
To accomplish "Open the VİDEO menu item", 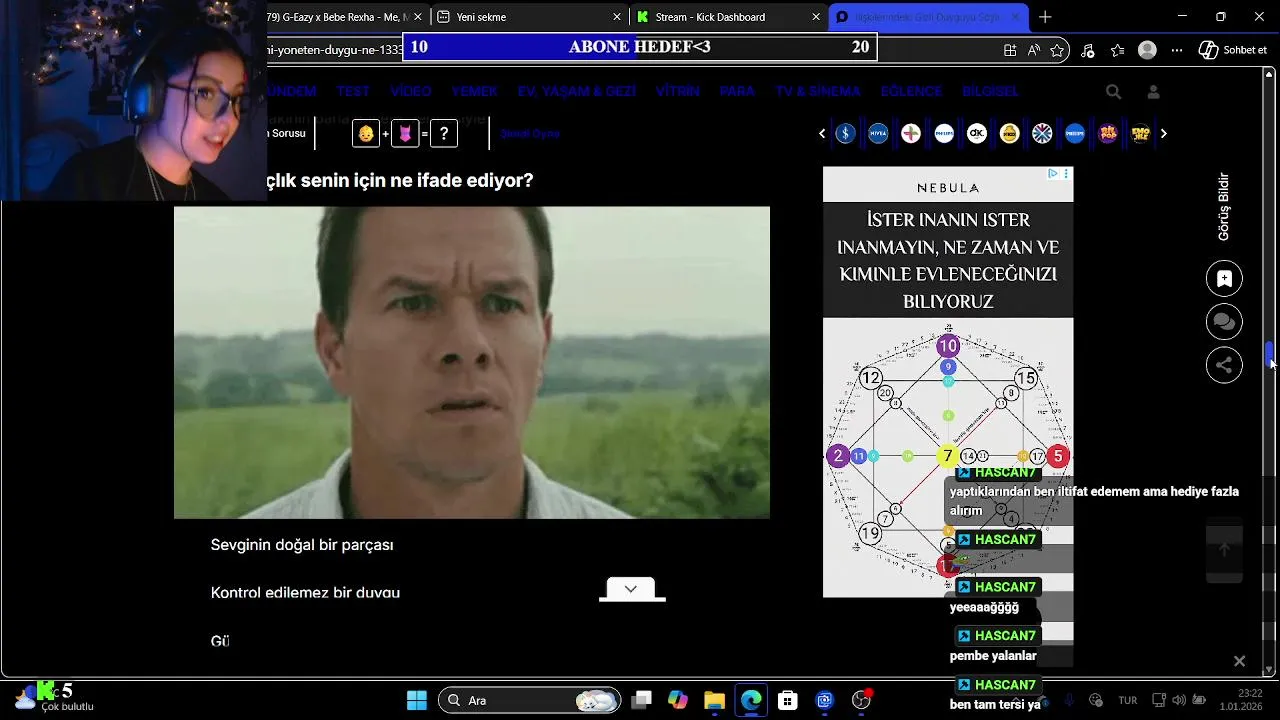I will point(411,91).
